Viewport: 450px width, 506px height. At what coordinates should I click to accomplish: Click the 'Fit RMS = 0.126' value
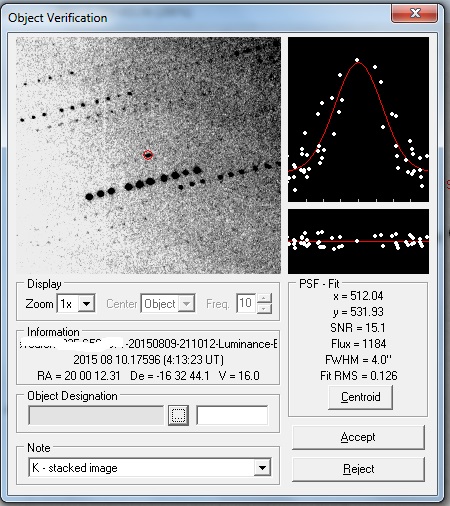(x=359, y=376)
